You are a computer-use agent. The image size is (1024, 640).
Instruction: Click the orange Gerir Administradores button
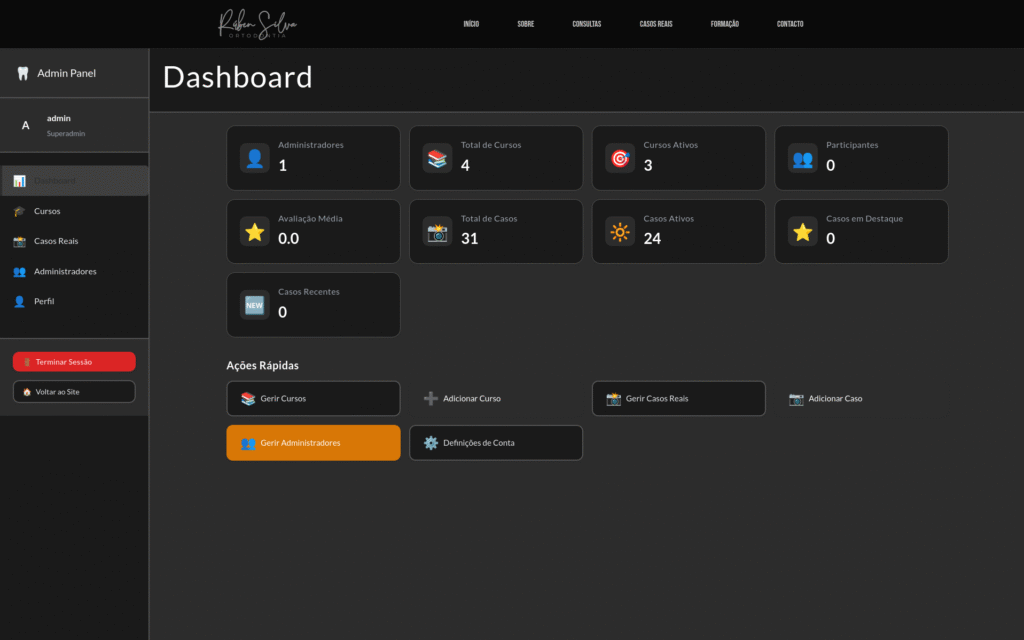point(313,443)
